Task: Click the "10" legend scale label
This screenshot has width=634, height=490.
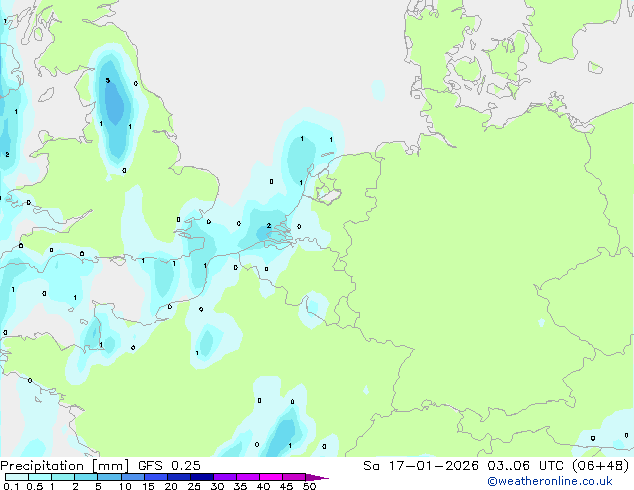Action: pos(125,486)
